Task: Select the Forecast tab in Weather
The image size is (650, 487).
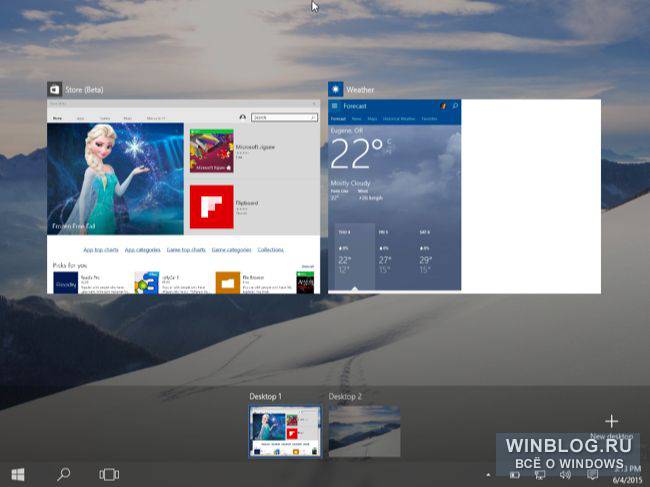Action: tap(338, 119)
